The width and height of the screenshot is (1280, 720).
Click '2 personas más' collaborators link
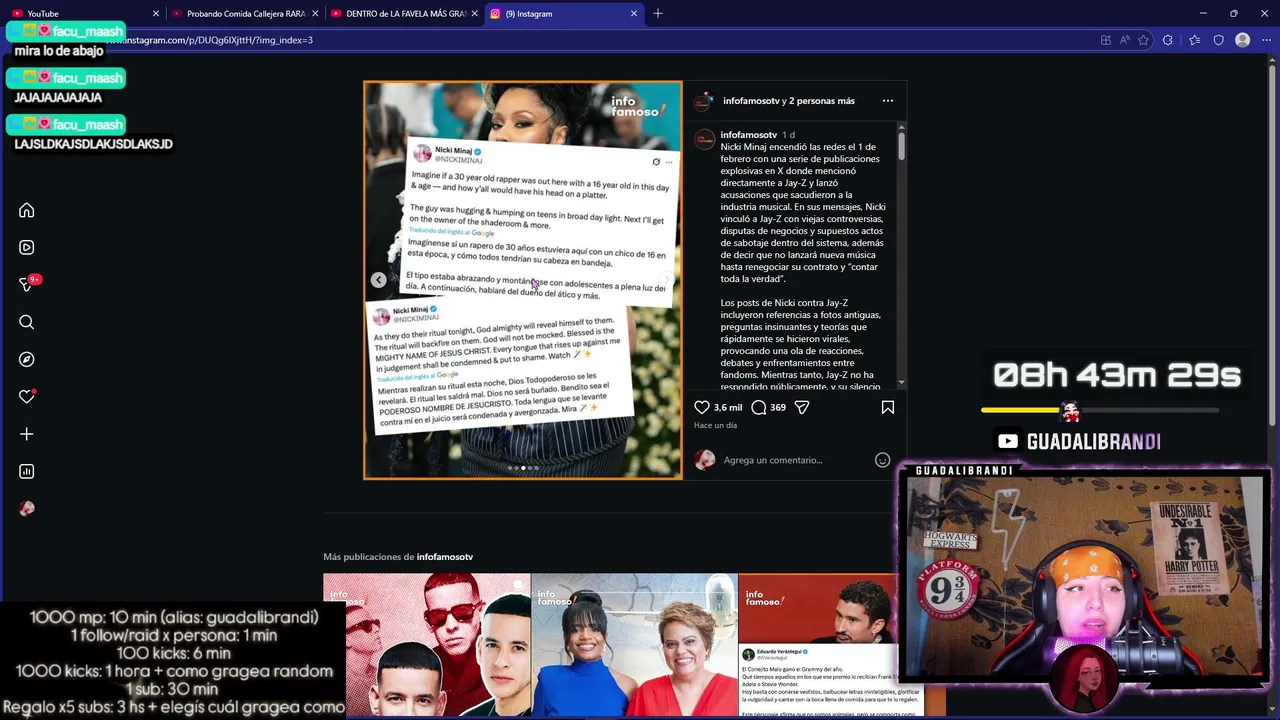point(822,101)
